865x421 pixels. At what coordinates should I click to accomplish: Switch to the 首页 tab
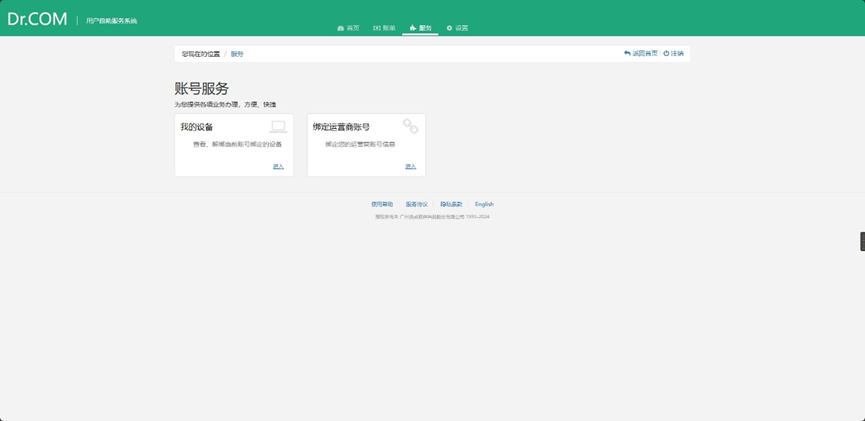coord(349,28)
